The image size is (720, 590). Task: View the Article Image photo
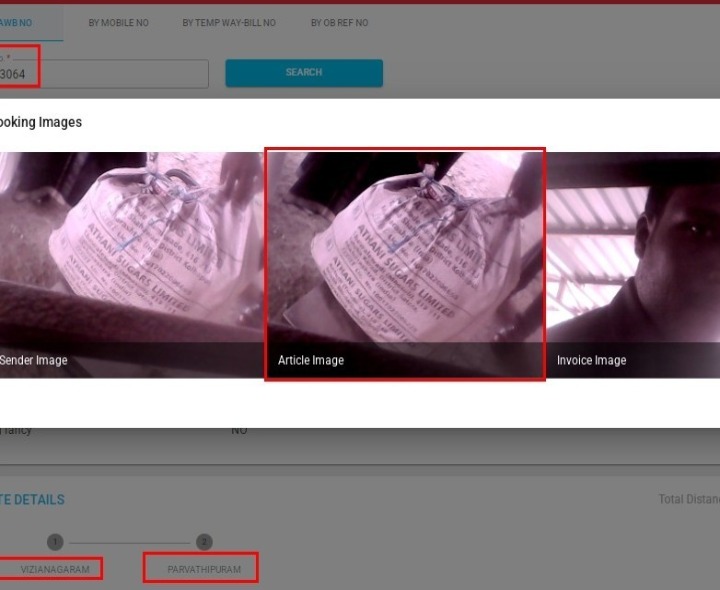[405, 250]
